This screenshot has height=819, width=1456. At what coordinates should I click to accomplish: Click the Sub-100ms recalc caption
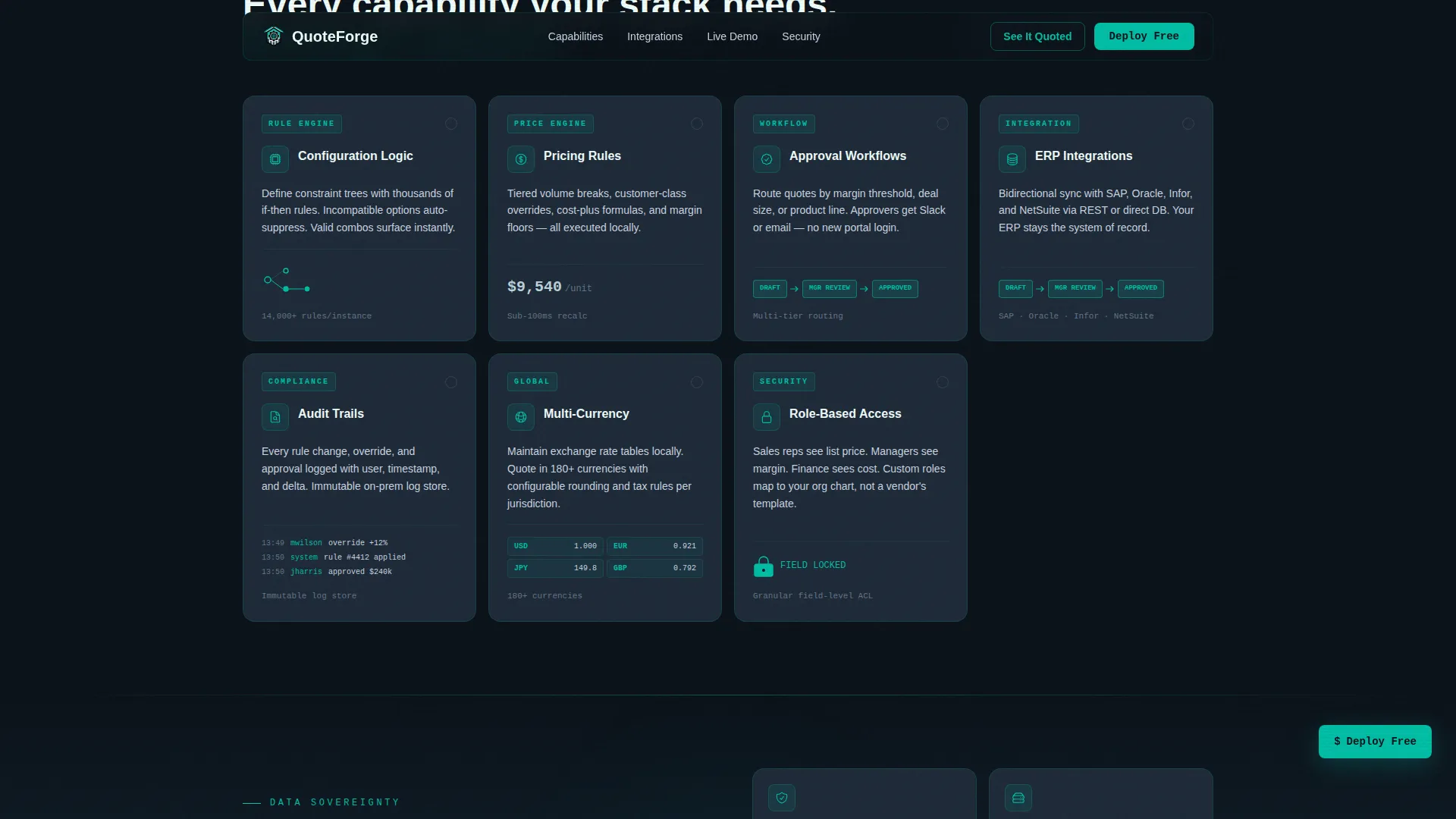tap(547, 316)
